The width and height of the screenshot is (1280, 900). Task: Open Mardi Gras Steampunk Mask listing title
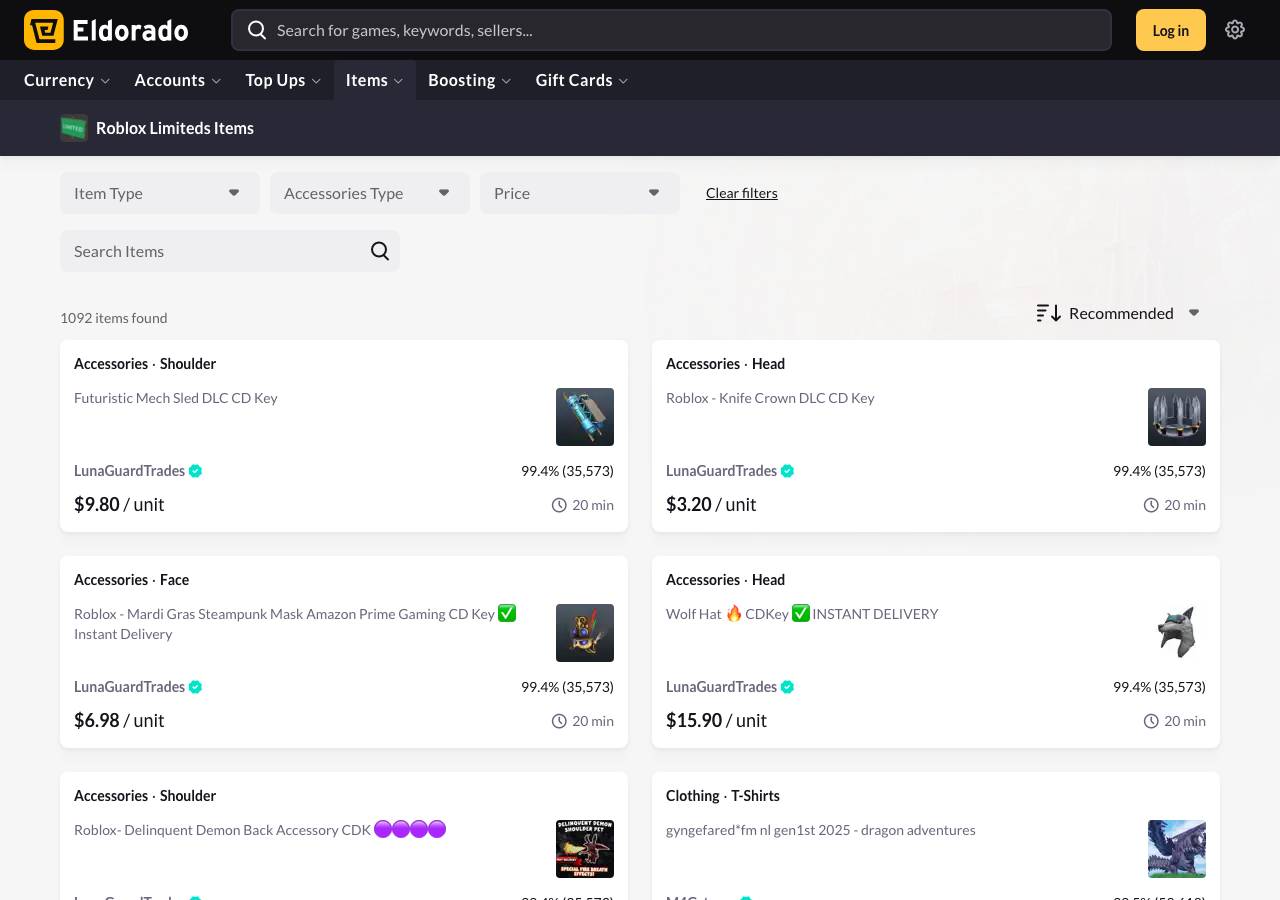(x=295, y=623)
